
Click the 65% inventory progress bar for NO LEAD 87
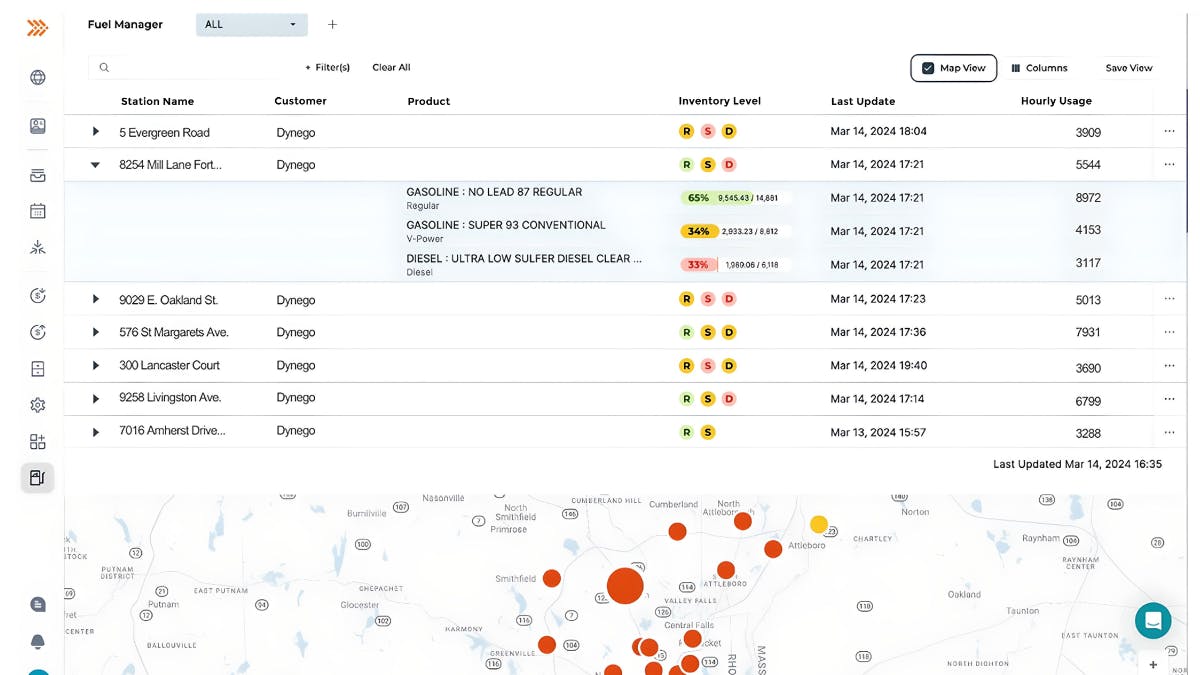[699, 198]
